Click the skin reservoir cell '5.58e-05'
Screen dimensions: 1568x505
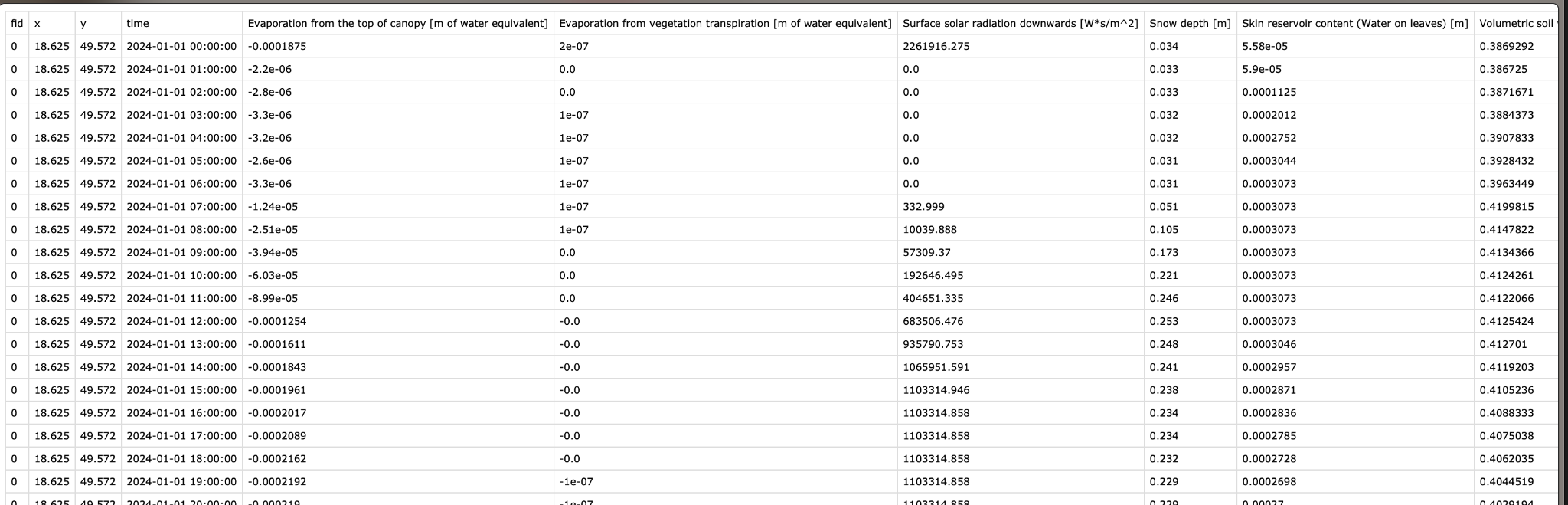(x=1265, y=47)
